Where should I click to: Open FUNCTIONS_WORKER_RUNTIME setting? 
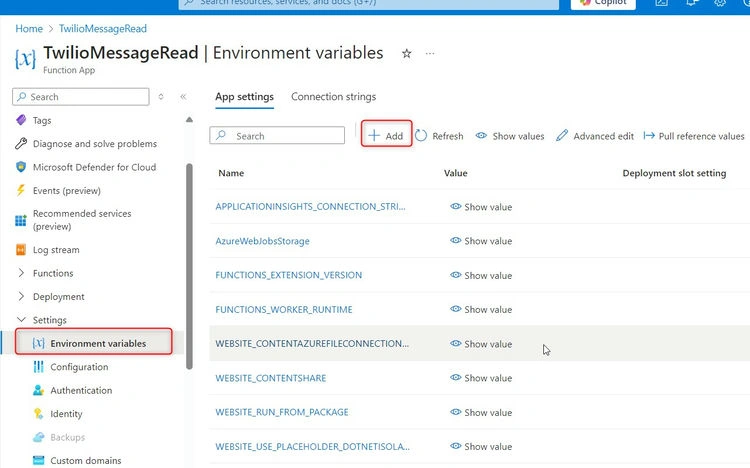click(x=284, y=309)
